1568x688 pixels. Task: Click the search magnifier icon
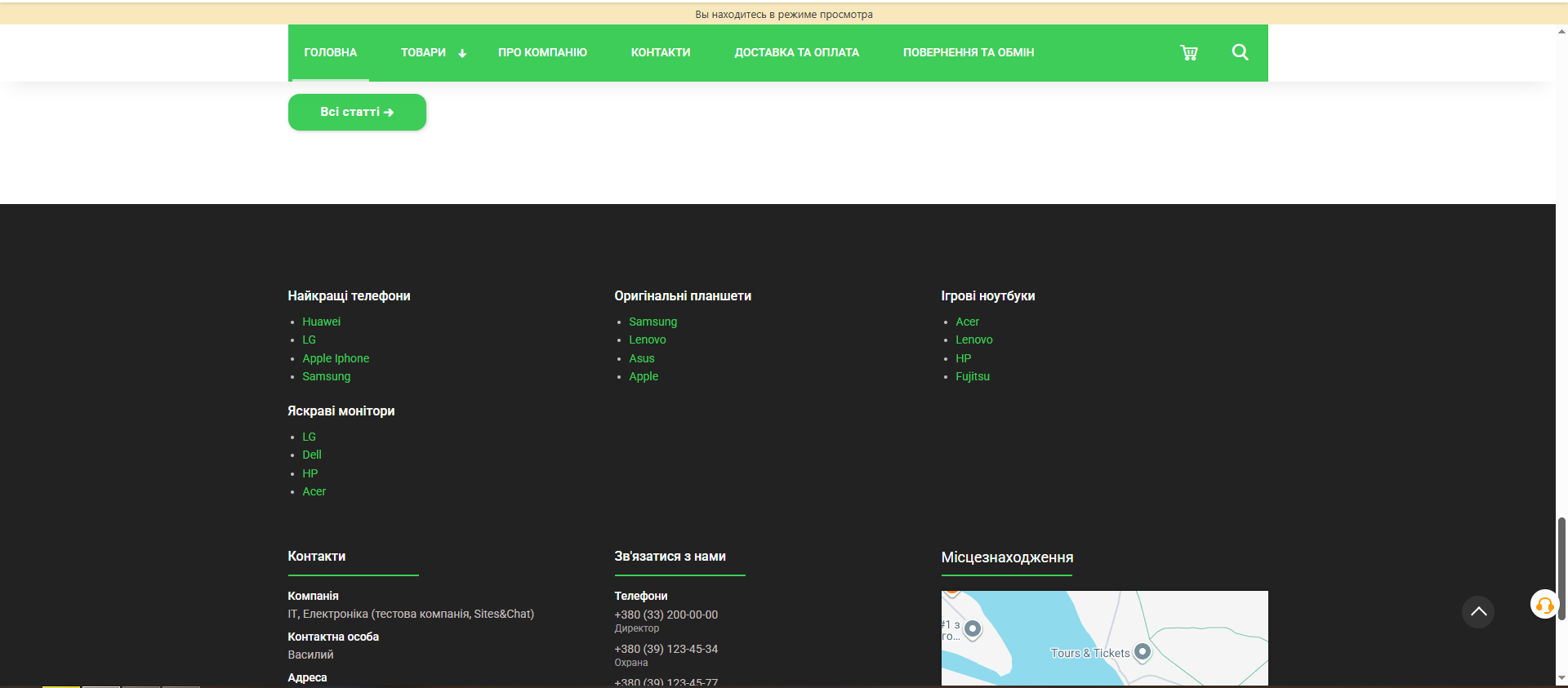[x=1240, y=53]
